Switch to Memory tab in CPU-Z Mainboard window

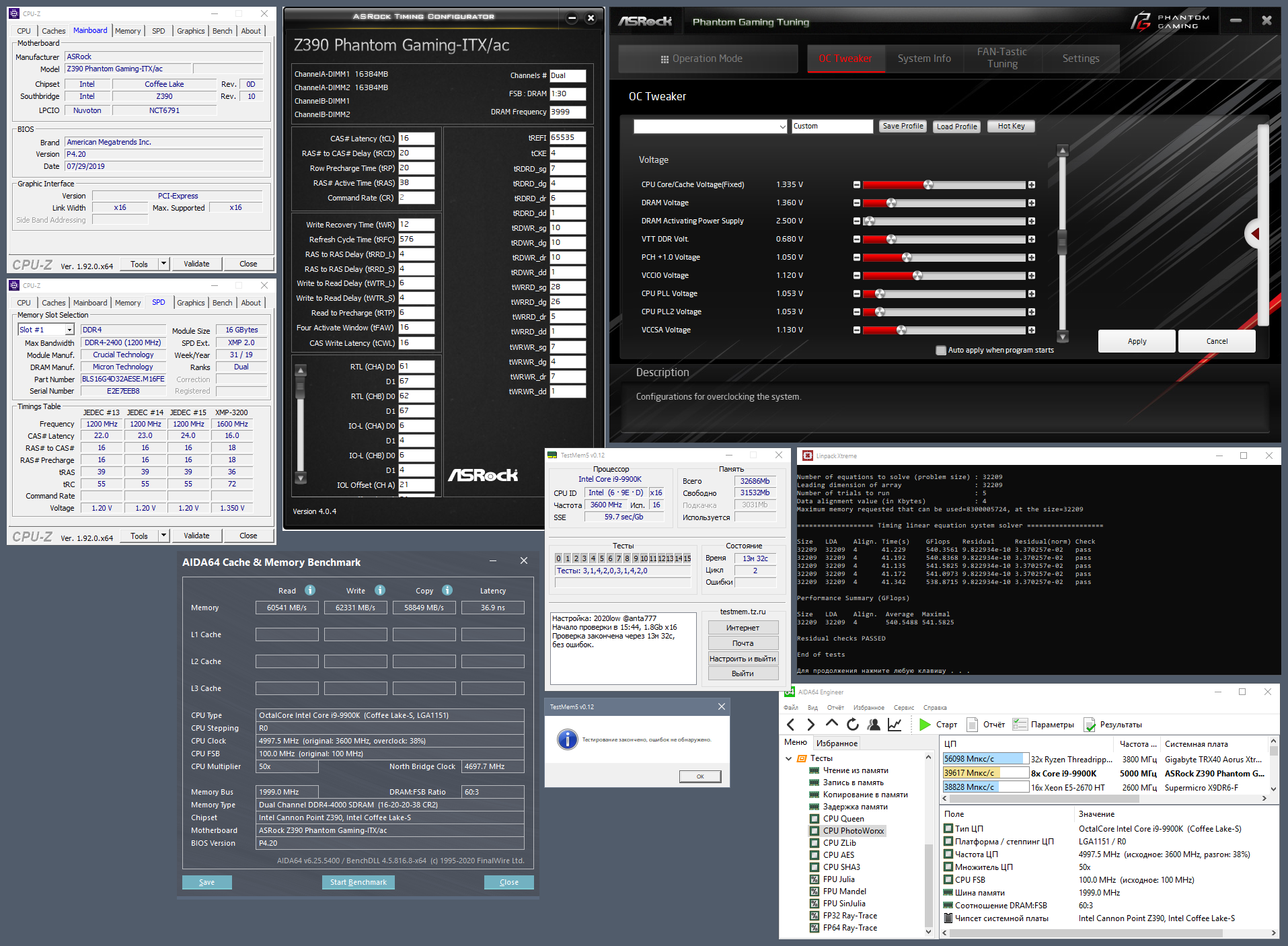point(128,31)
